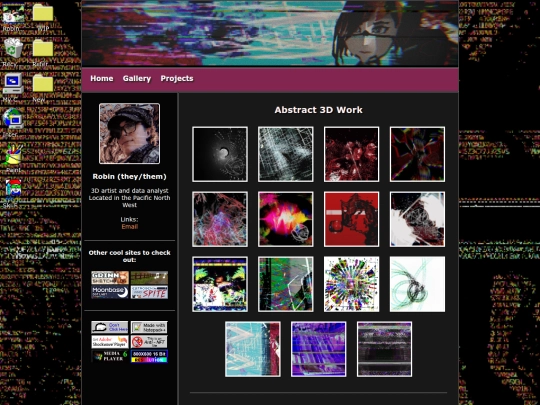
Task: Open the red and blue tangled wires thumbnail
Action: pos(220,219)
